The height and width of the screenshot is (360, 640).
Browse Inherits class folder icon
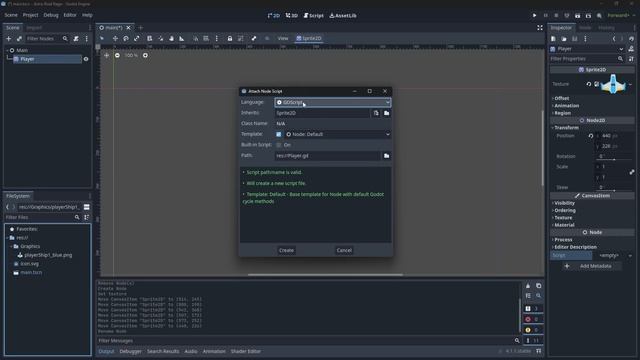[x=387, y=113]
